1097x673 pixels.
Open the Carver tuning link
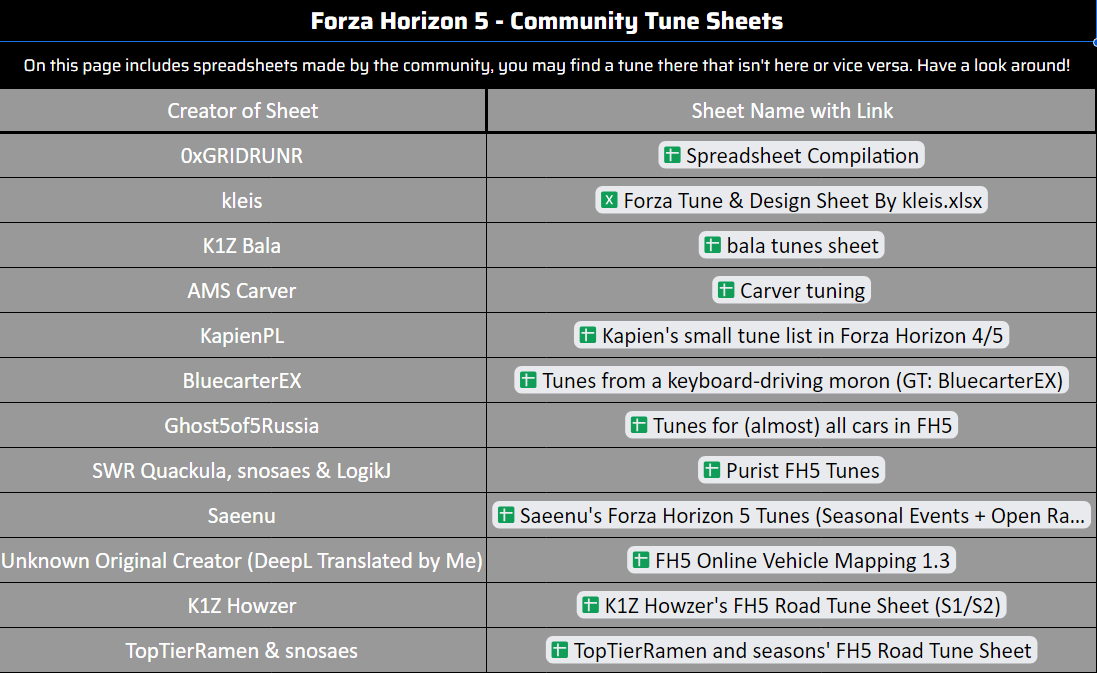(791, 290)
